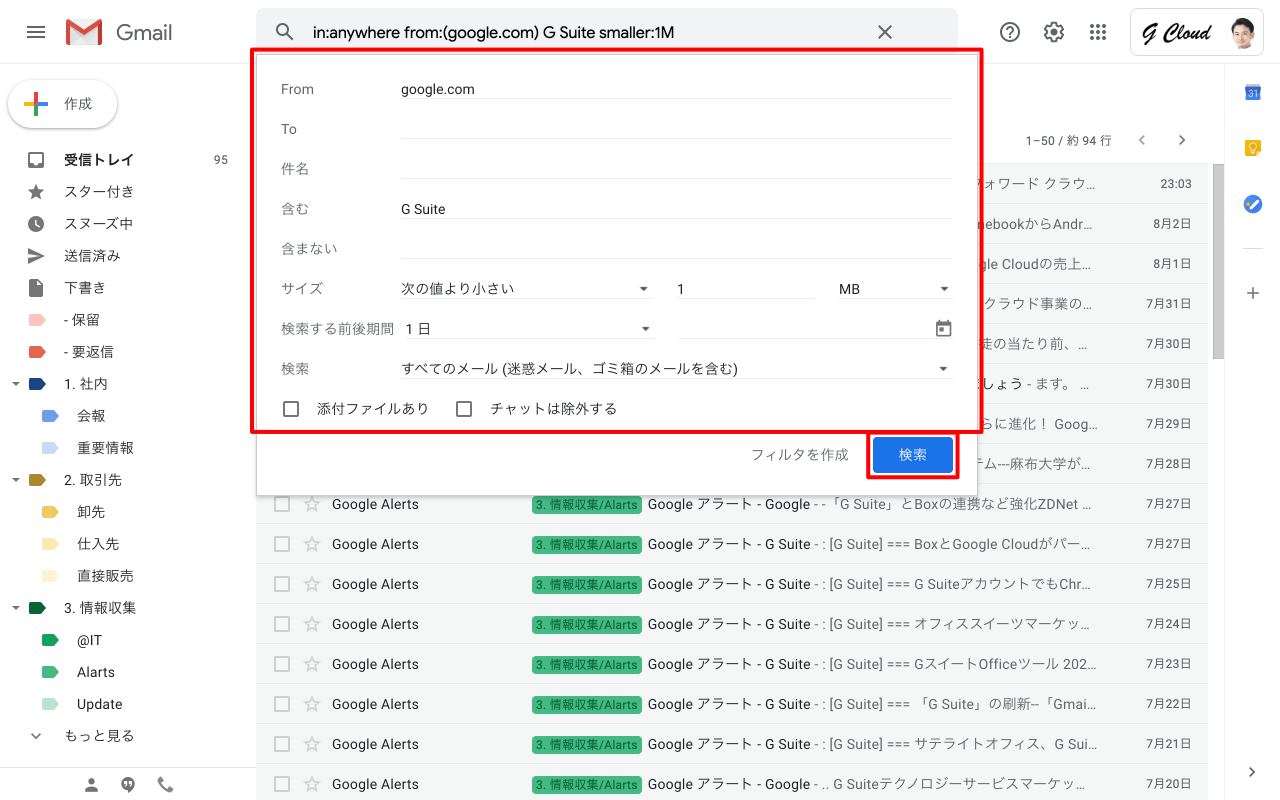Select the email checkbox dated 7月25日
Image resolution: width=1280 pixels, height=800 pixels.
tap(282, 584)
